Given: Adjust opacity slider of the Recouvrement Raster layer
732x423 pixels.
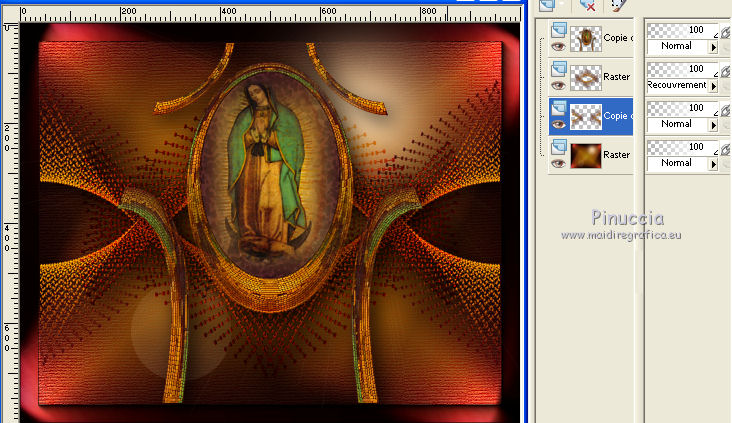Looking at the screenshot, I should point(683,69).
